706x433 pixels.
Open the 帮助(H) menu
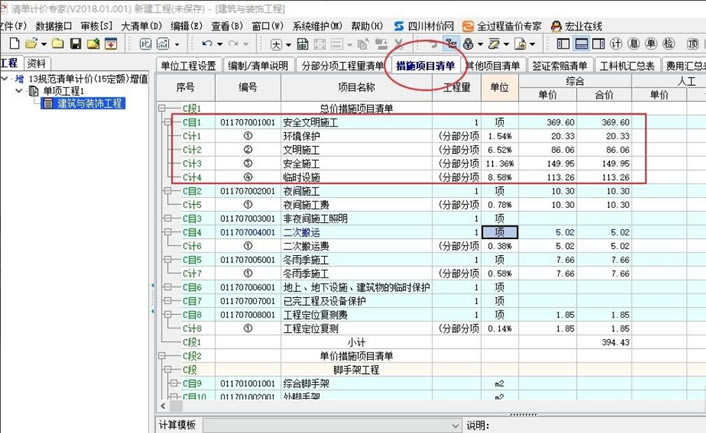pyautogui.click(x=367, y=26)
